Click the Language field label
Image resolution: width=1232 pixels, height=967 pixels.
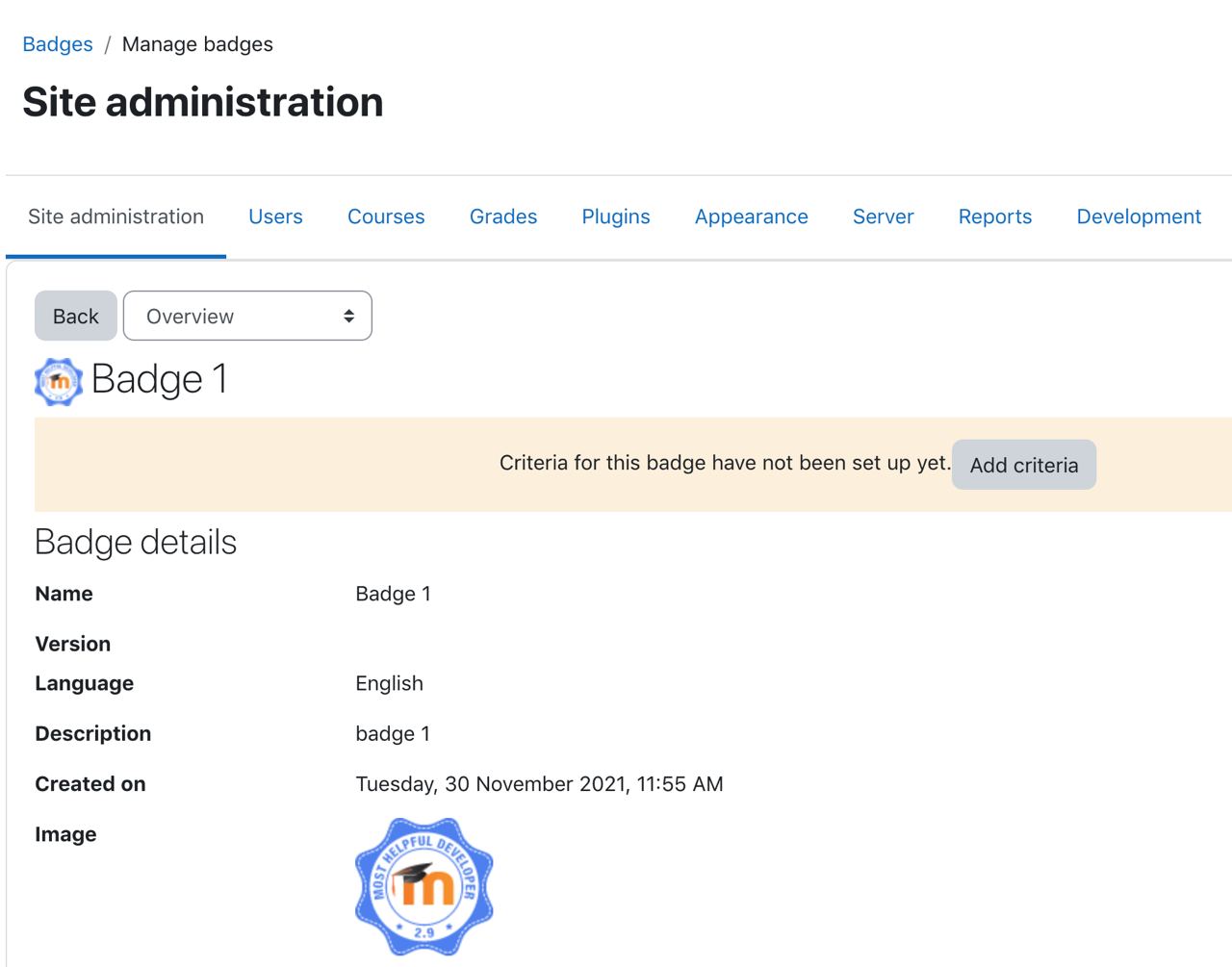85,683
